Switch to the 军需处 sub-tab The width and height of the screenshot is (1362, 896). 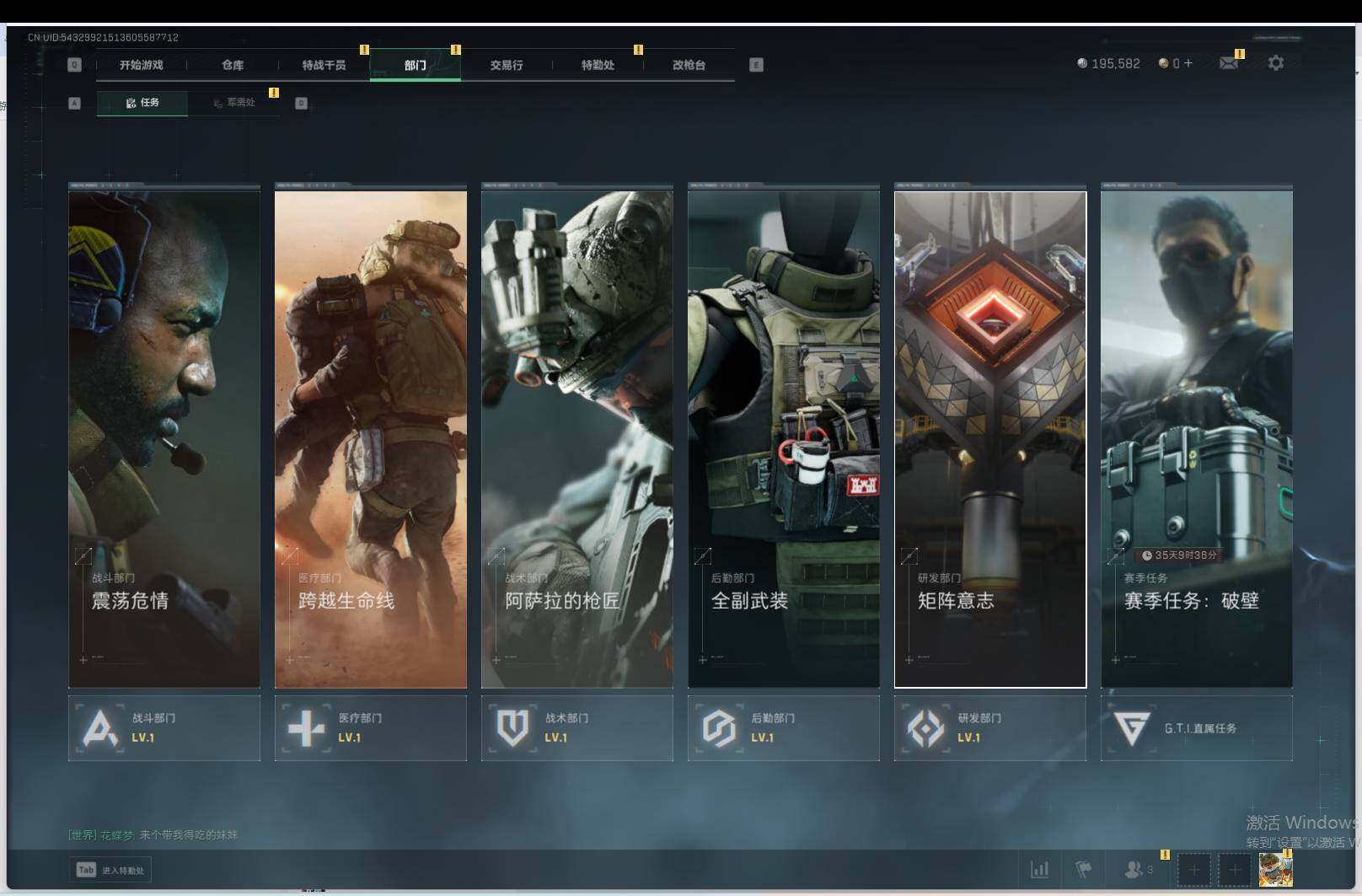coord(234,103)
